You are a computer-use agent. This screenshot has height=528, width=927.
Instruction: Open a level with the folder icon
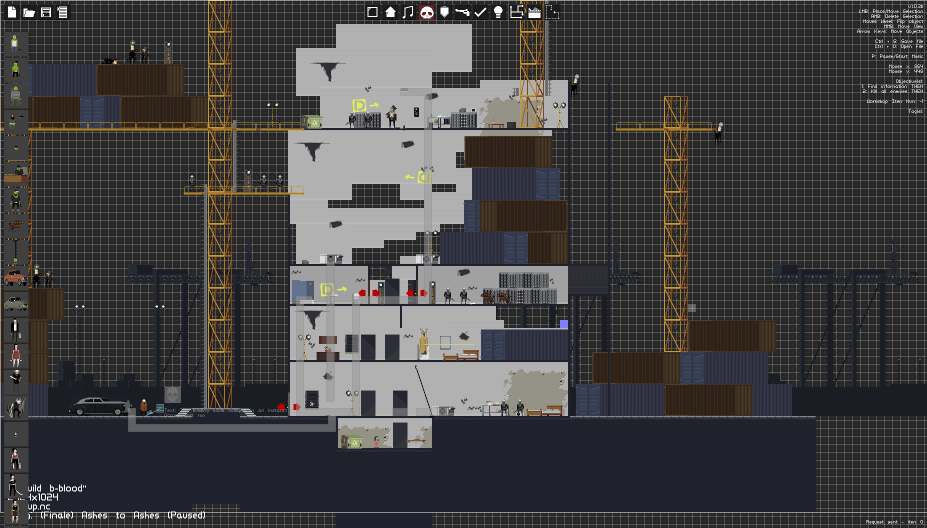(28, 12)
